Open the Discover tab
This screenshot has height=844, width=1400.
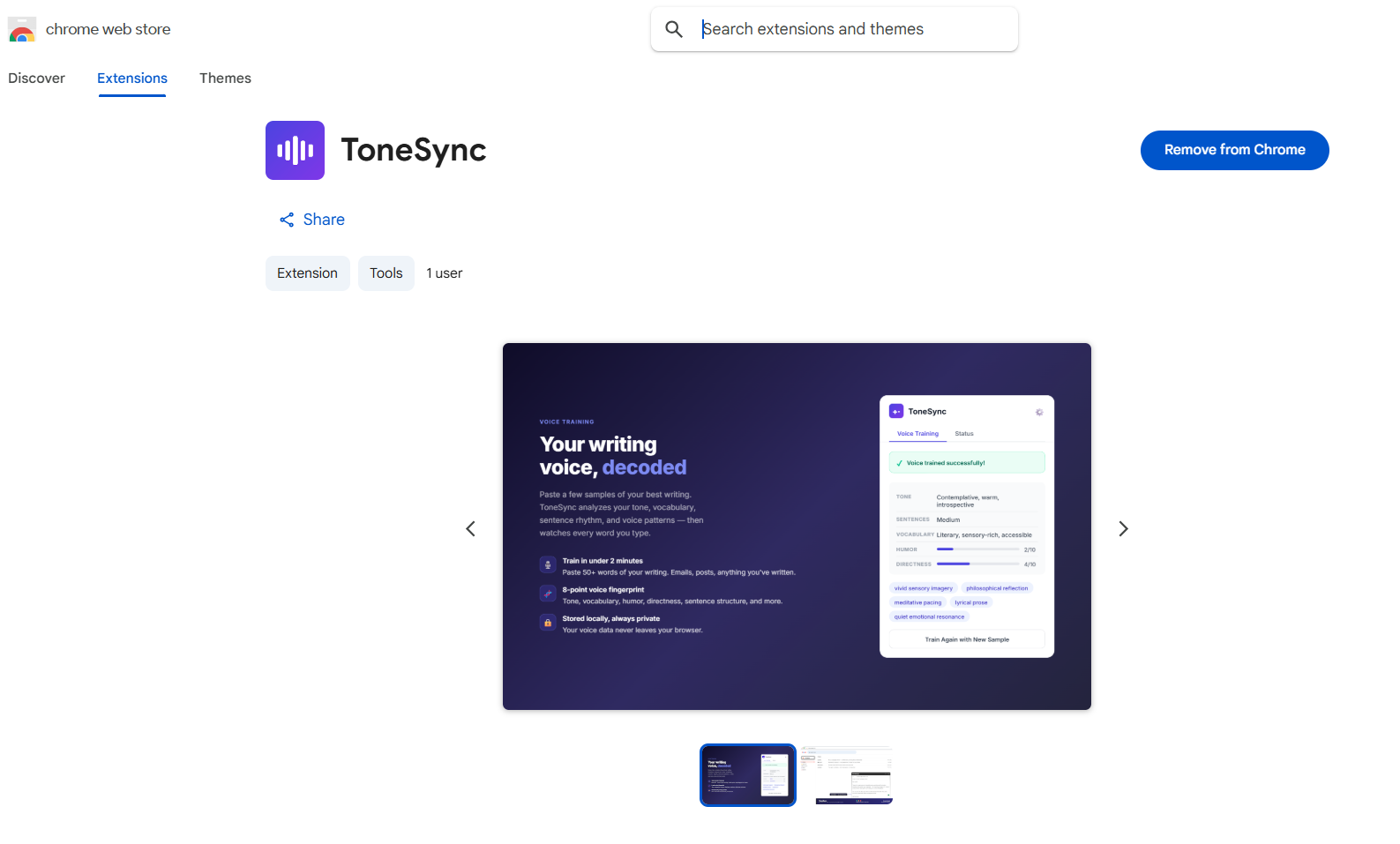point(36,78)
